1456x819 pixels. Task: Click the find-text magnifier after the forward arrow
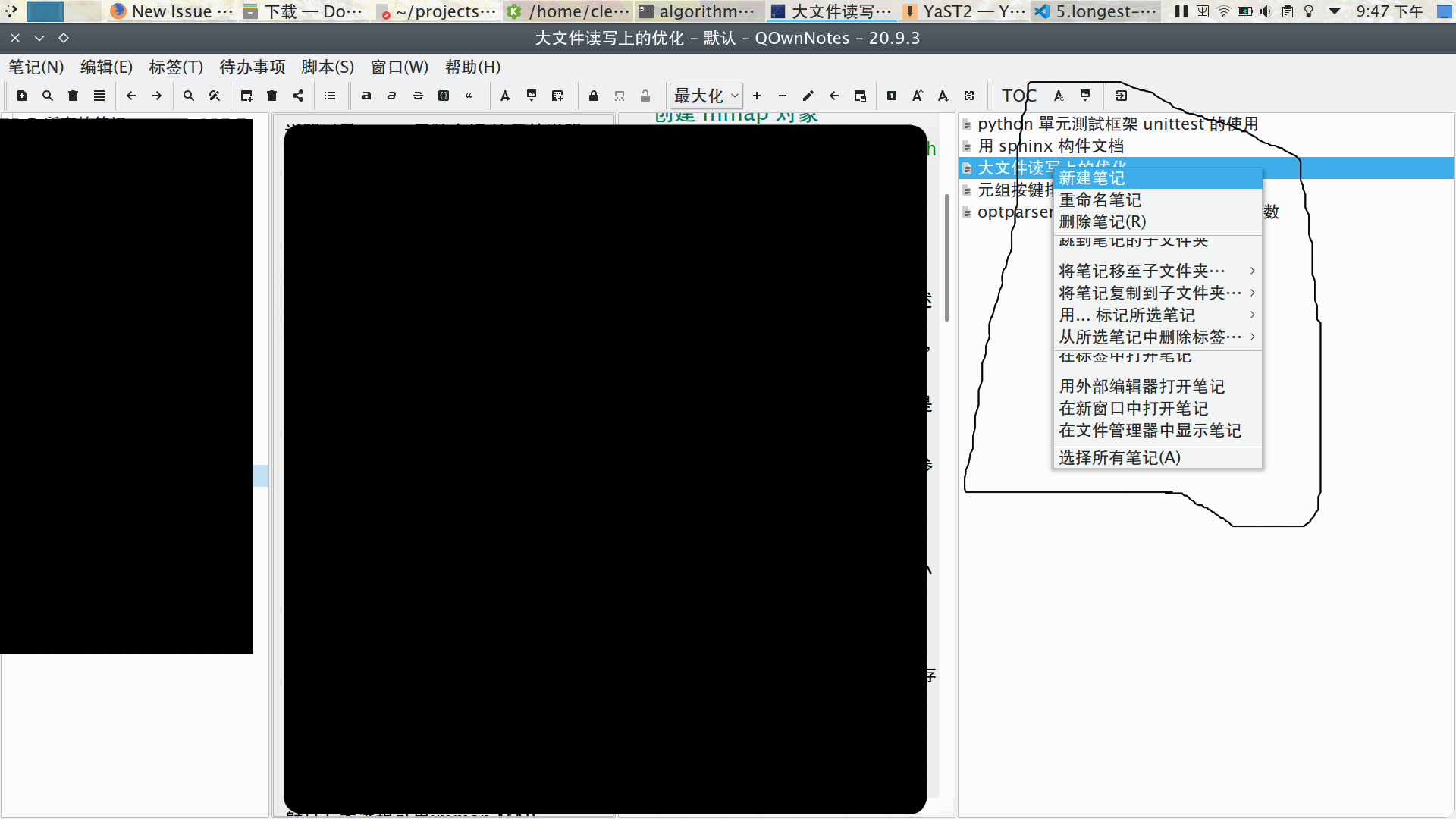coord(189,96)
